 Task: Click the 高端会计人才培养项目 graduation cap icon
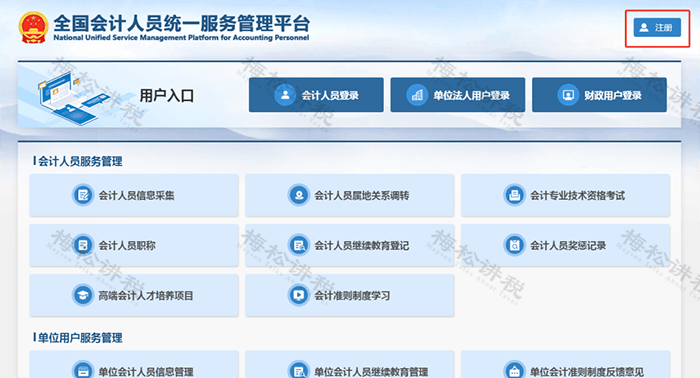coord(83,295)
